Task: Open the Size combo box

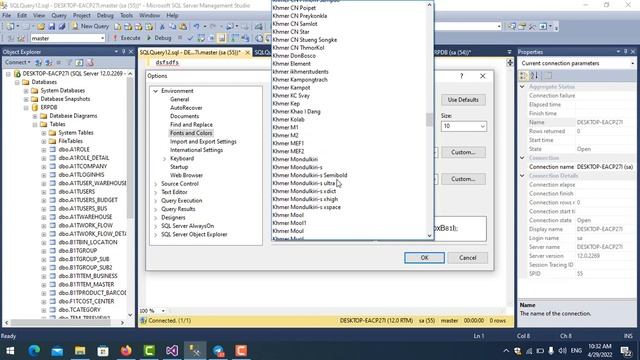Action: coord(482,127)
